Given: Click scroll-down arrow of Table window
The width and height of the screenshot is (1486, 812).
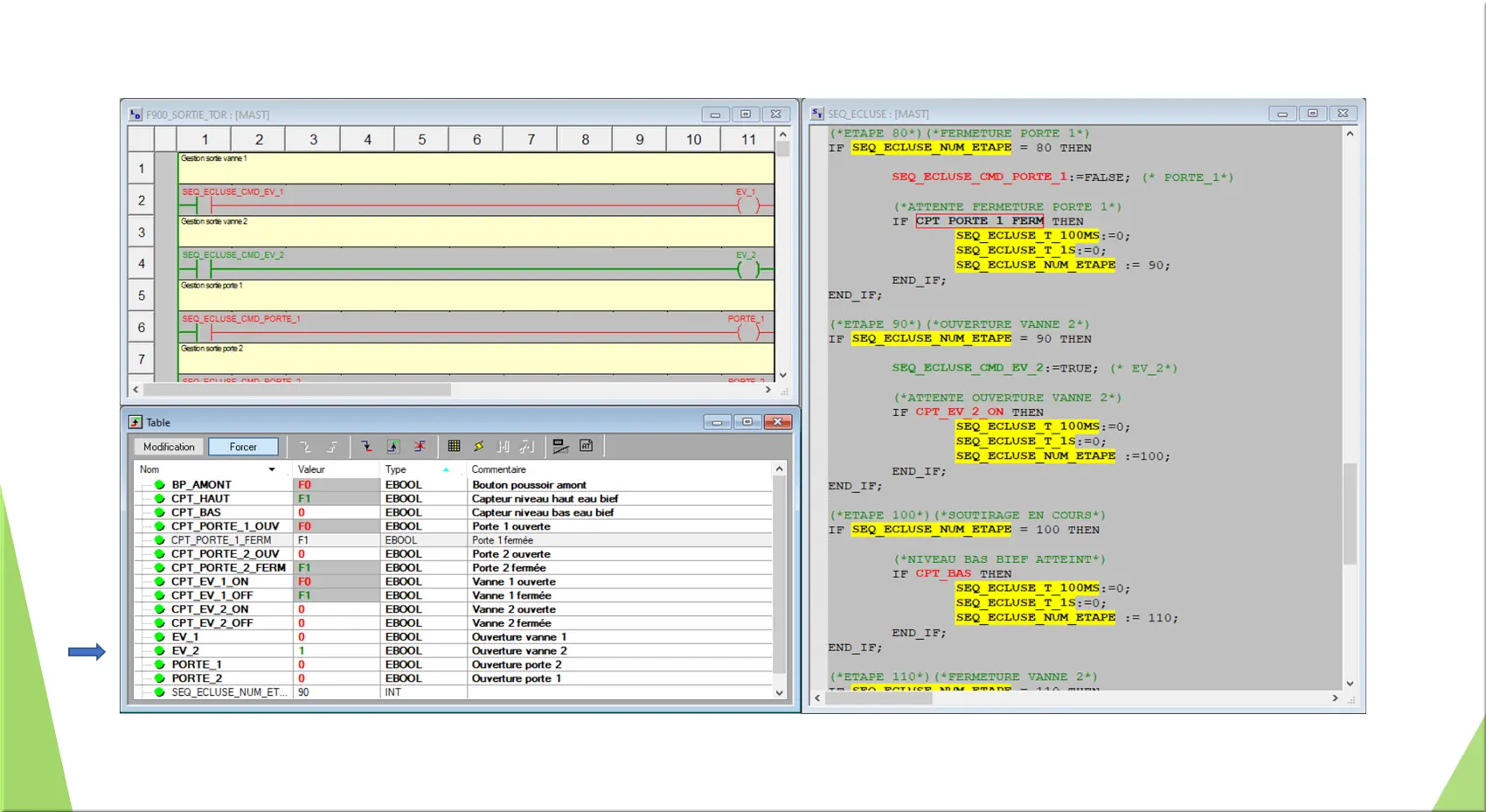Looking at the screenshot, I should pos(780,693).
